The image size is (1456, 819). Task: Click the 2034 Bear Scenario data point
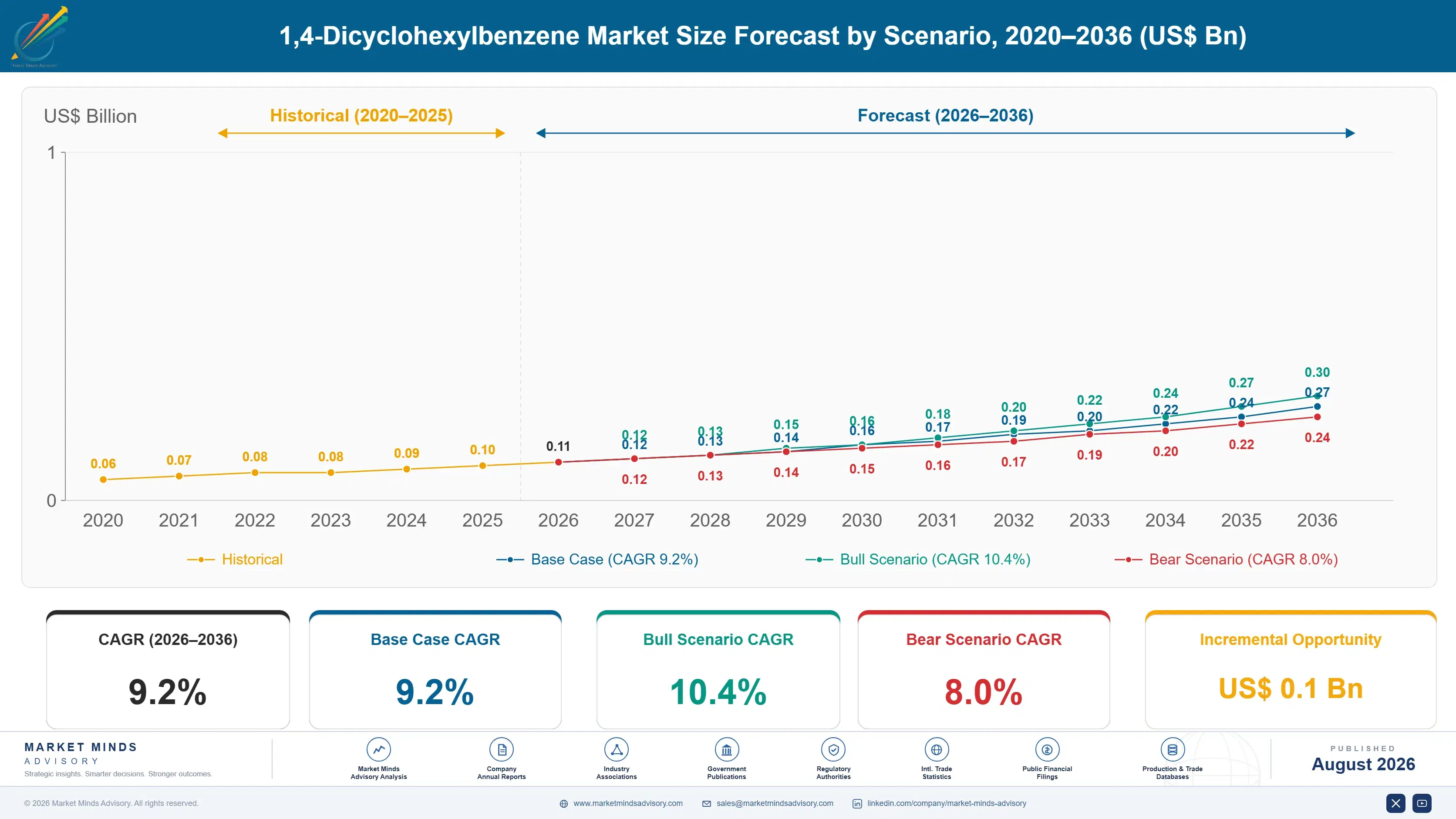[1166, 431]
